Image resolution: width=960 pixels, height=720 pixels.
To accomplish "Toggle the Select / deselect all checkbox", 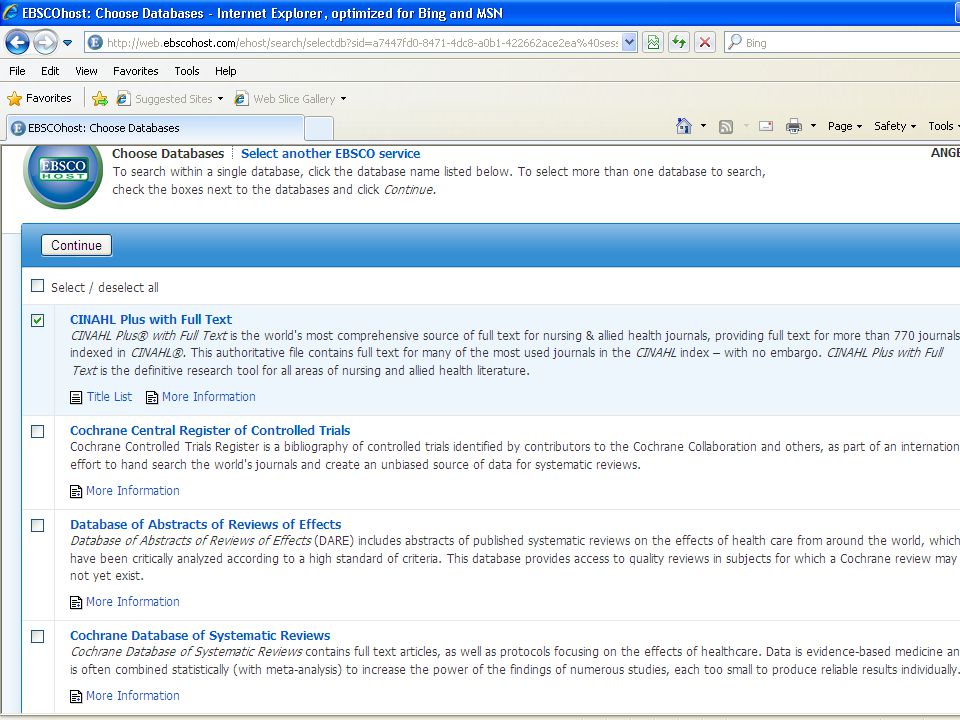I will pyautogui.click(x=38, y=286).
